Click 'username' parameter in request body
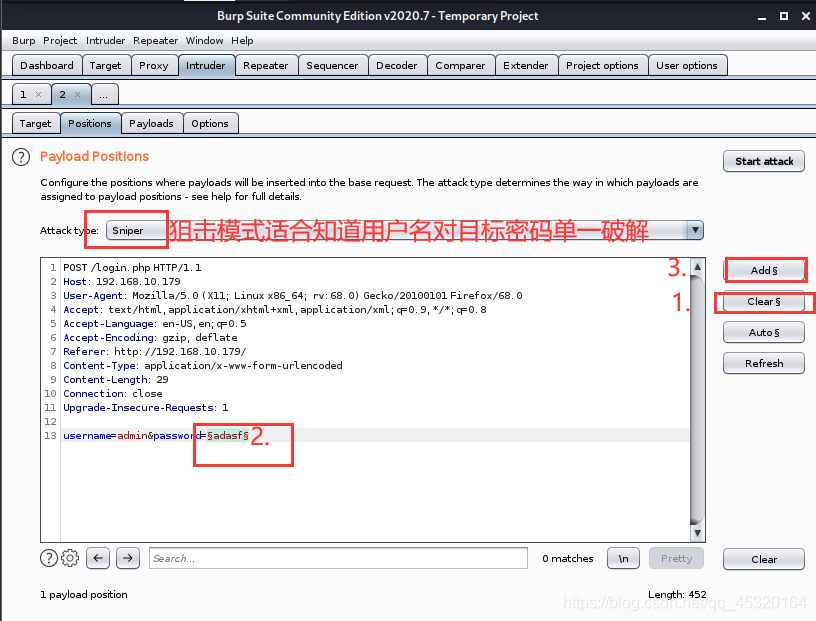The image size is (816, 621). (87, 435)
